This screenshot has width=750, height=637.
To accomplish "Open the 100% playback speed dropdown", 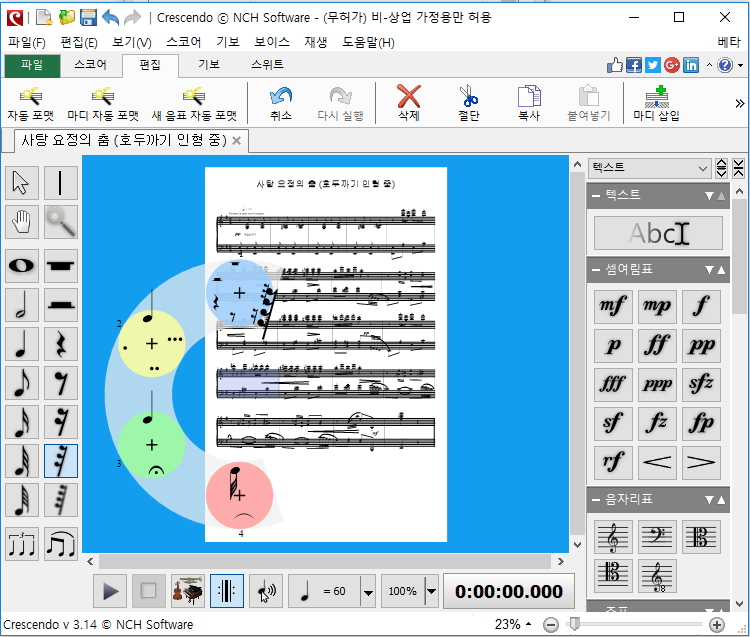I will click(431, 592).
